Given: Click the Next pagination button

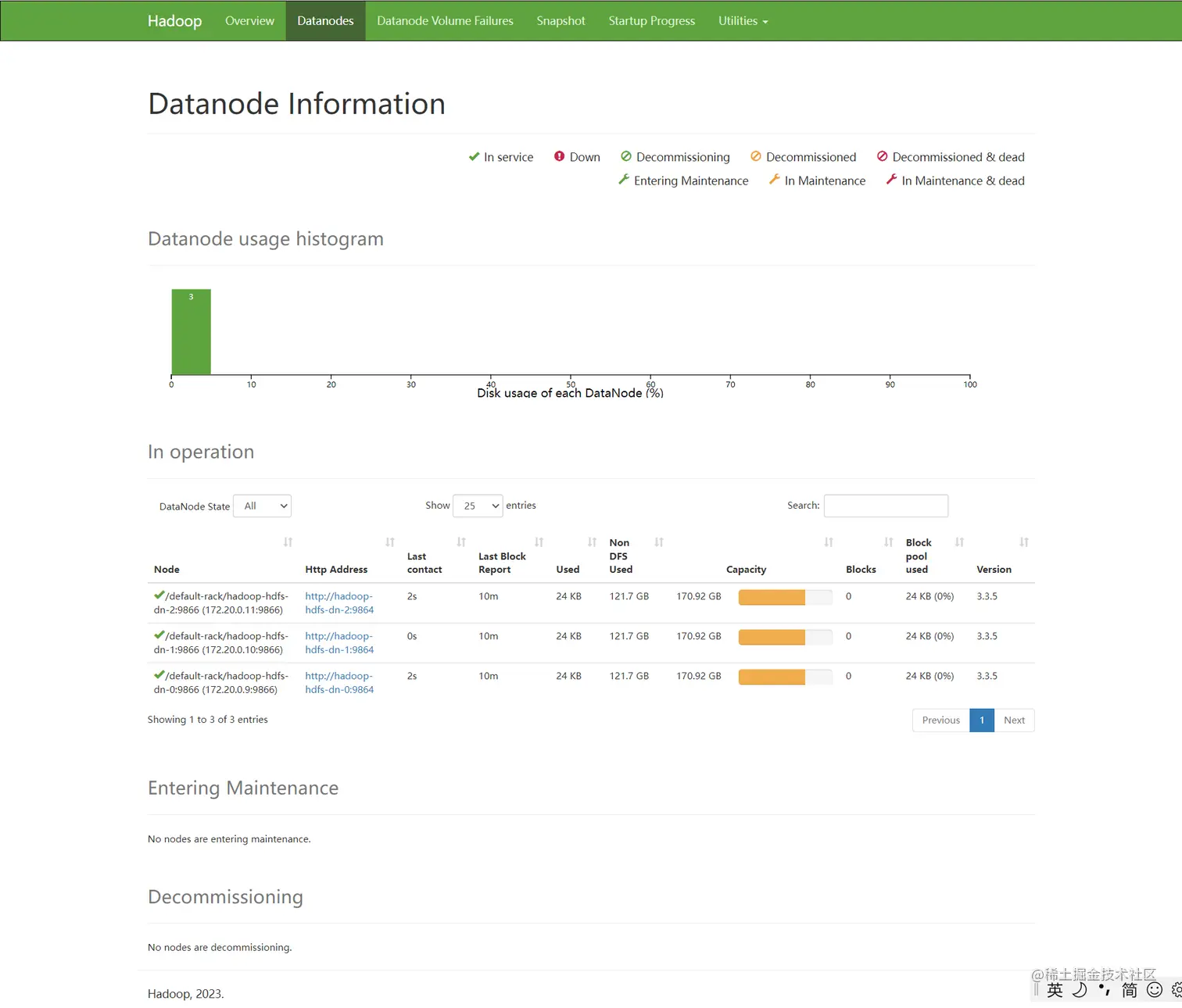Looking at the screenshot, I should [1014, 720].
